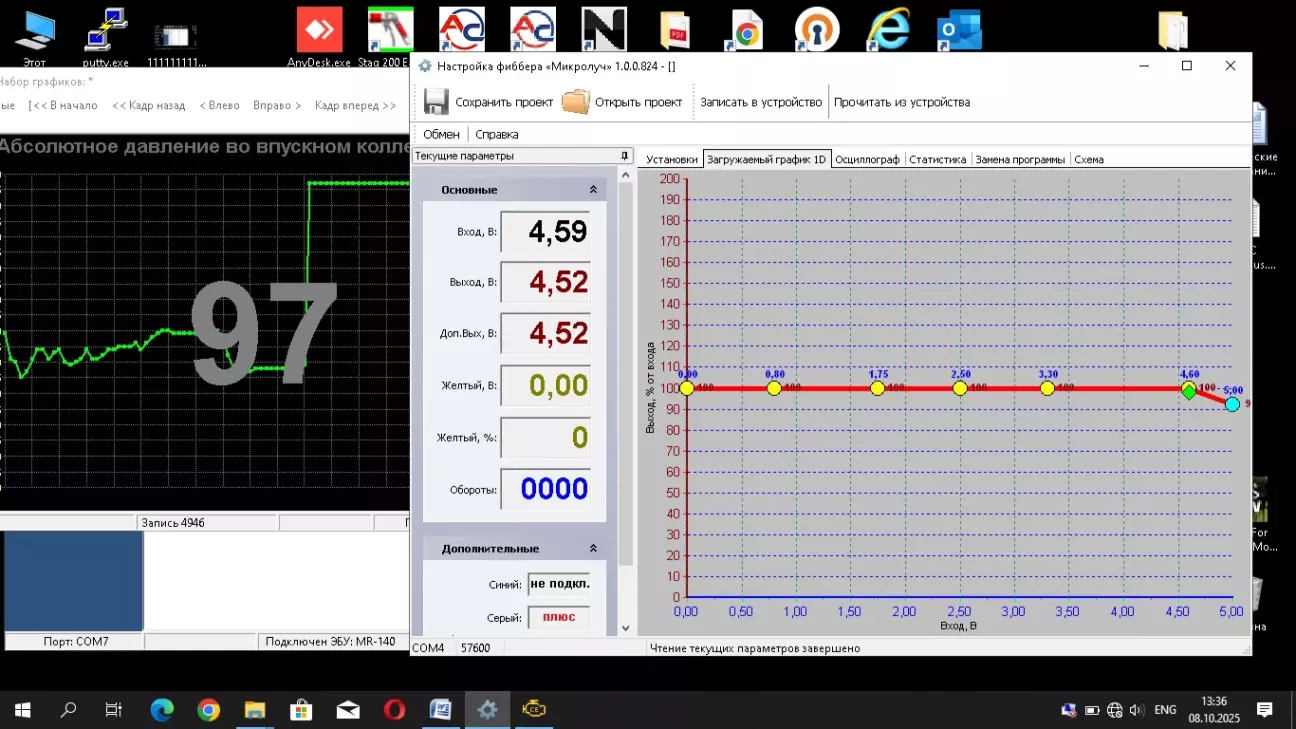
Task: Open the check-engine diagnostic app in taskbar
Action: (x=533, y=710)
